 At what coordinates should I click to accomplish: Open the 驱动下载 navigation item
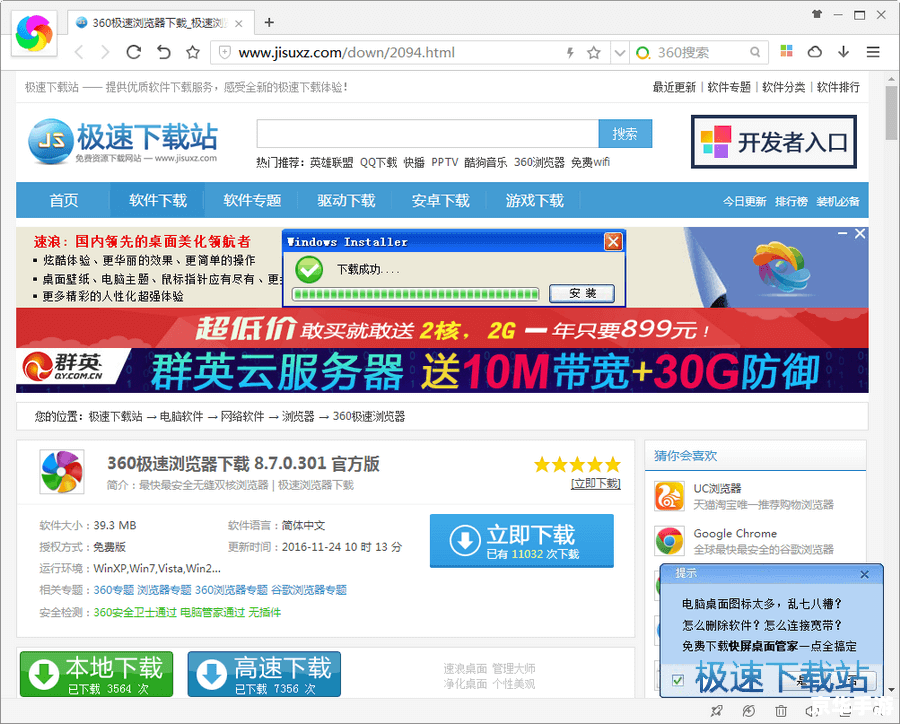coord(346,200)
